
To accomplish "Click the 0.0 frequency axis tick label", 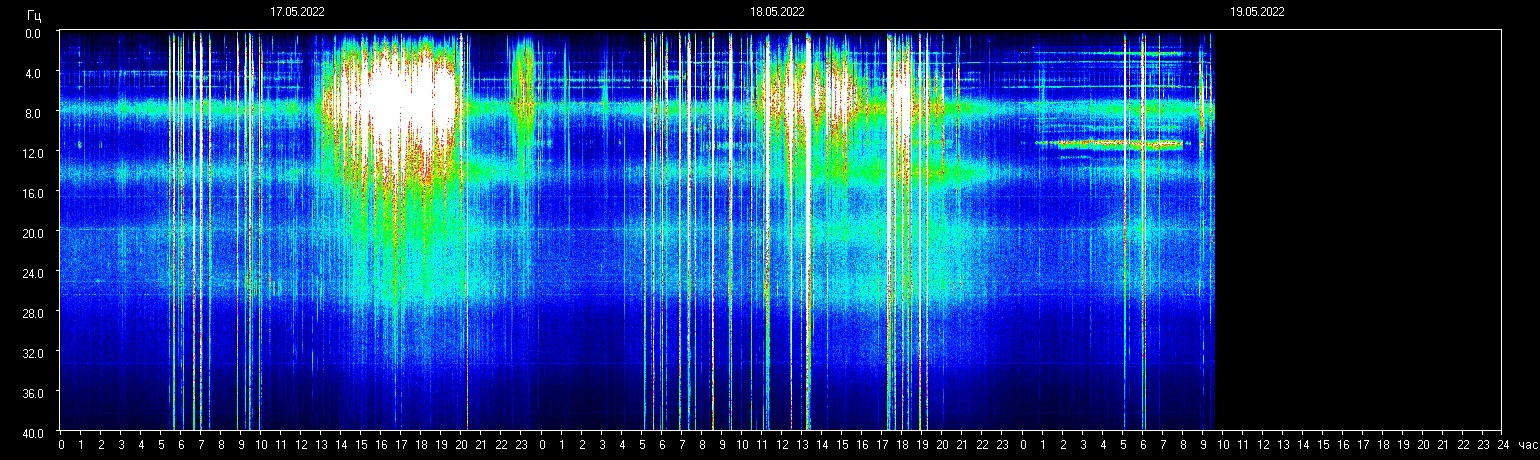I will click(34, 33).
